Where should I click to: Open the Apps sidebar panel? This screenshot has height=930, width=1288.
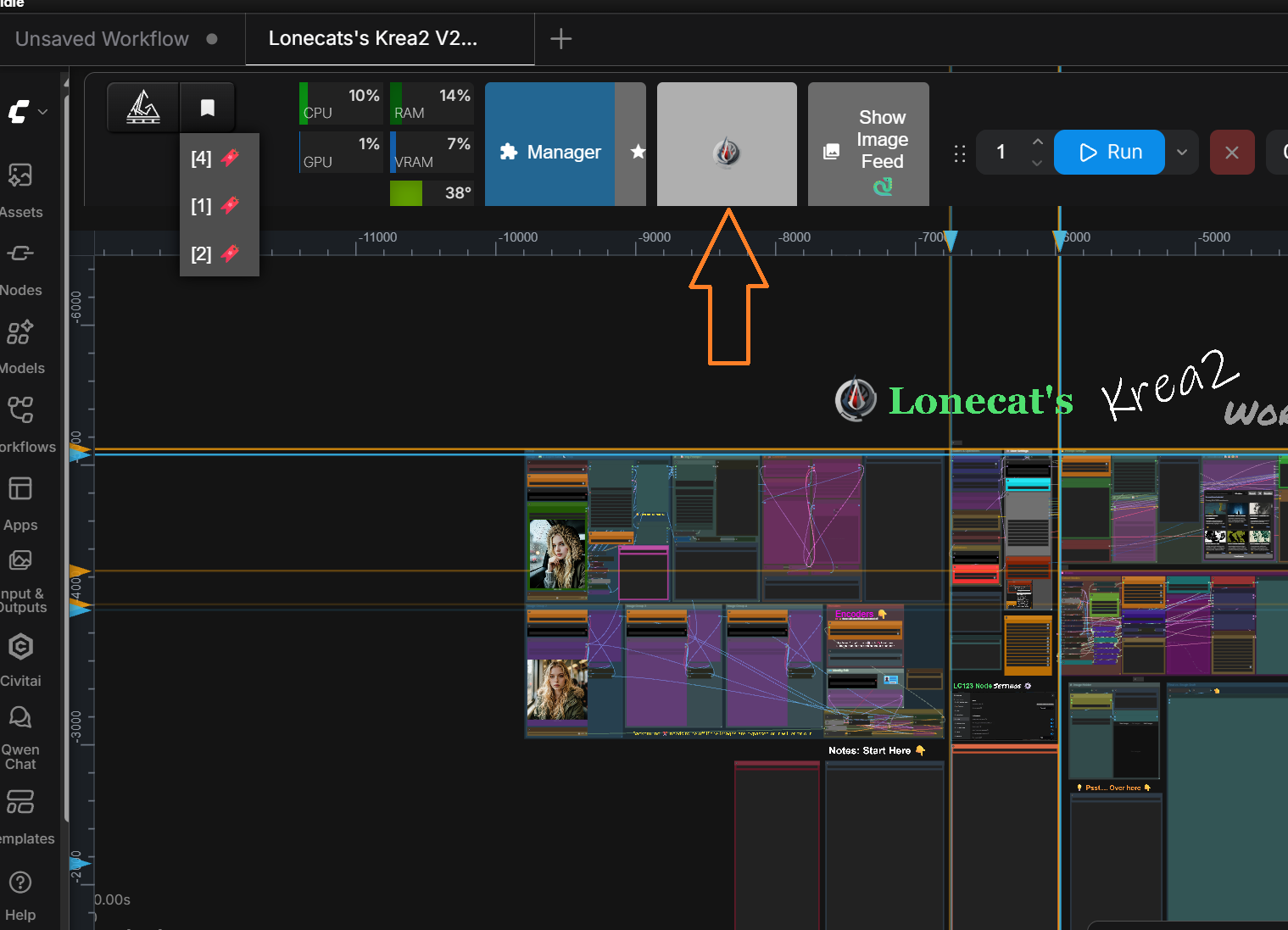pos(21,503)
